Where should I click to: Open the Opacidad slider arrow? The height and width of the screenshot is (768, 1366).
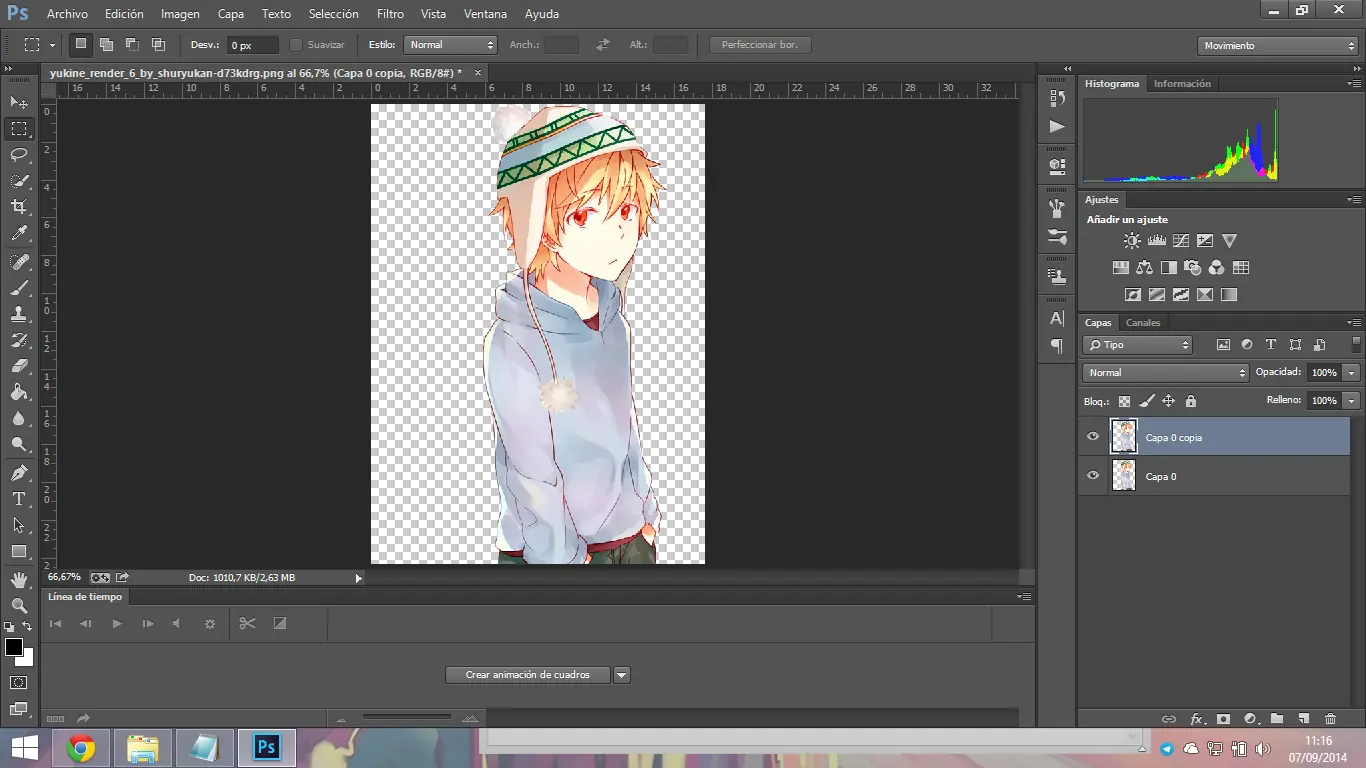pos(1352,373)
